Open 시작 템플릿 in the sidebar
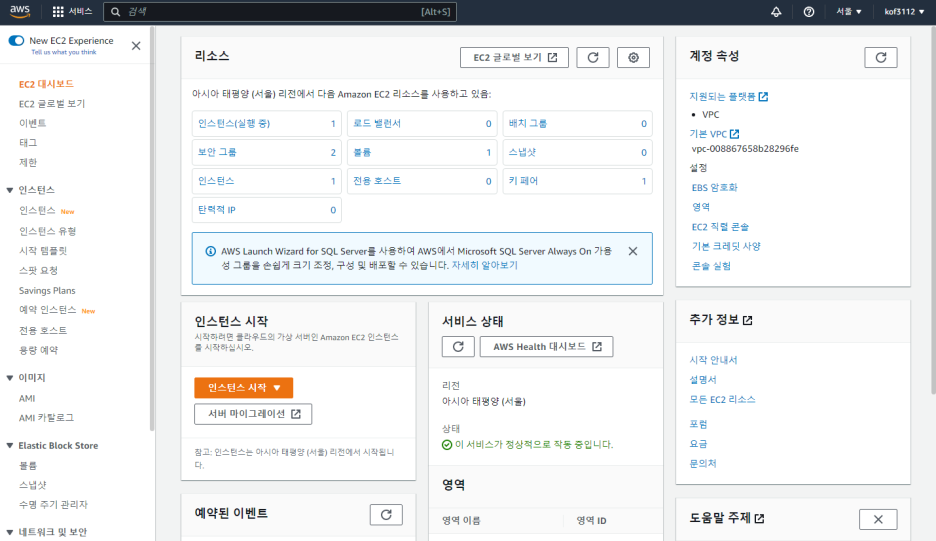This screenshot has height=541, width=936. point(43,251)
